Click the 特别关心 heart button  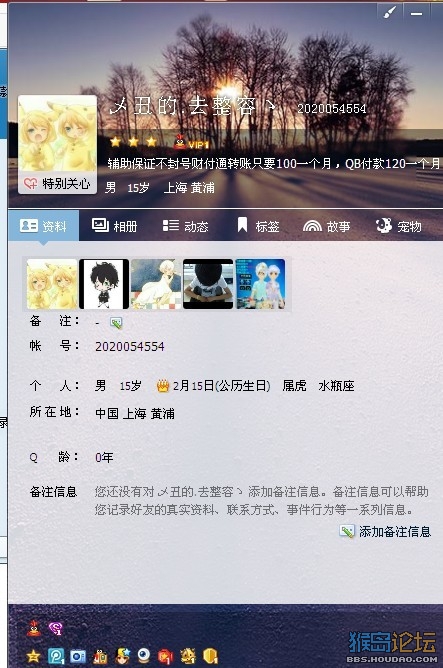(57, 184)
